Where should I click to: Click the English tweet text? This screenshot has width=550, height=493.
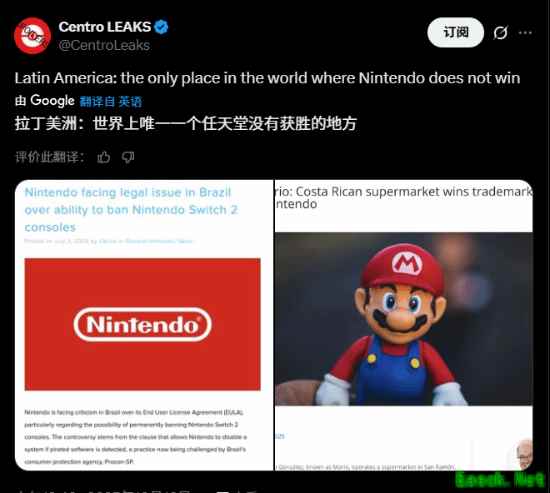point(267,78)
